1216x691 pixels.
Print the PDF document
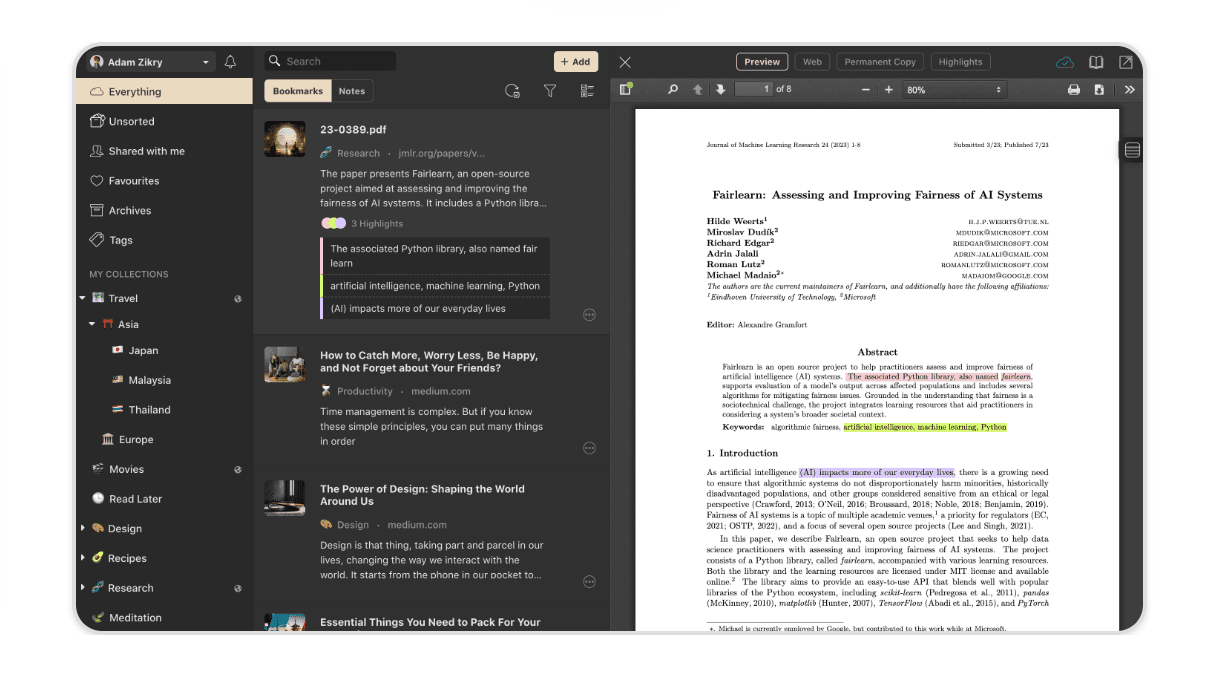(x=1074, y=89)
